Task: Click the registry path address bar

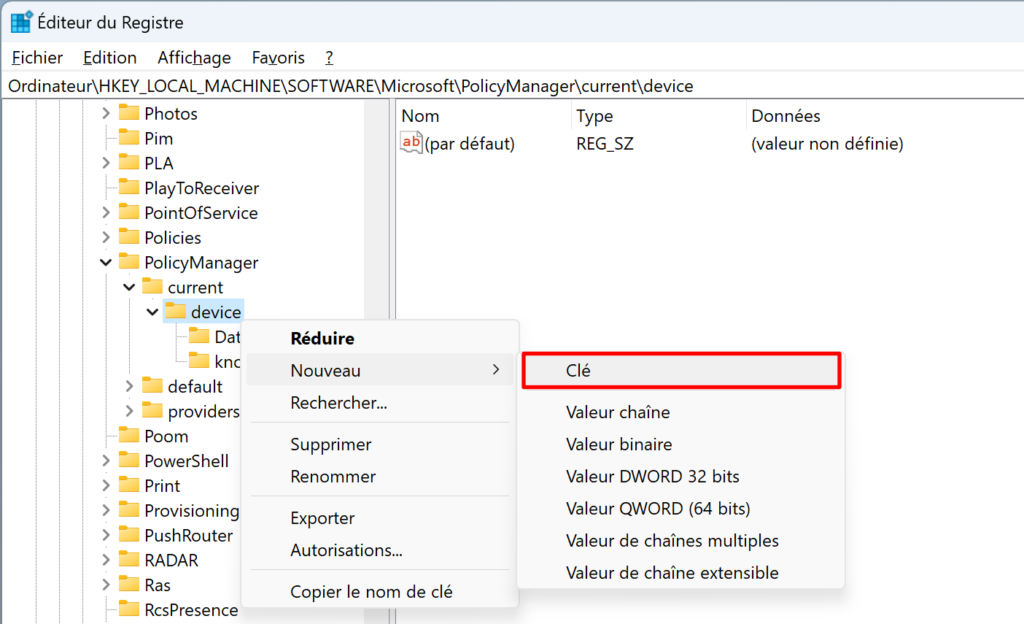Action: (x=512, y=86)
